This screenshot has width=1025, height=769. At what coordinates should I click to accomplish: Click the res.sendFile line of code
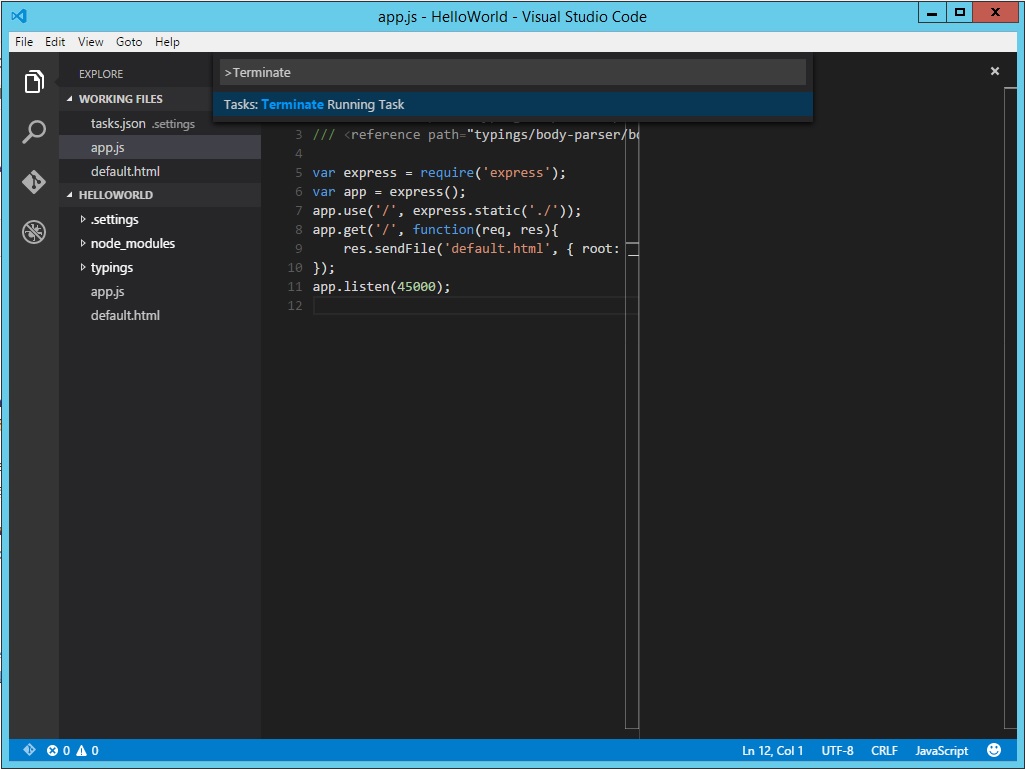481,248
